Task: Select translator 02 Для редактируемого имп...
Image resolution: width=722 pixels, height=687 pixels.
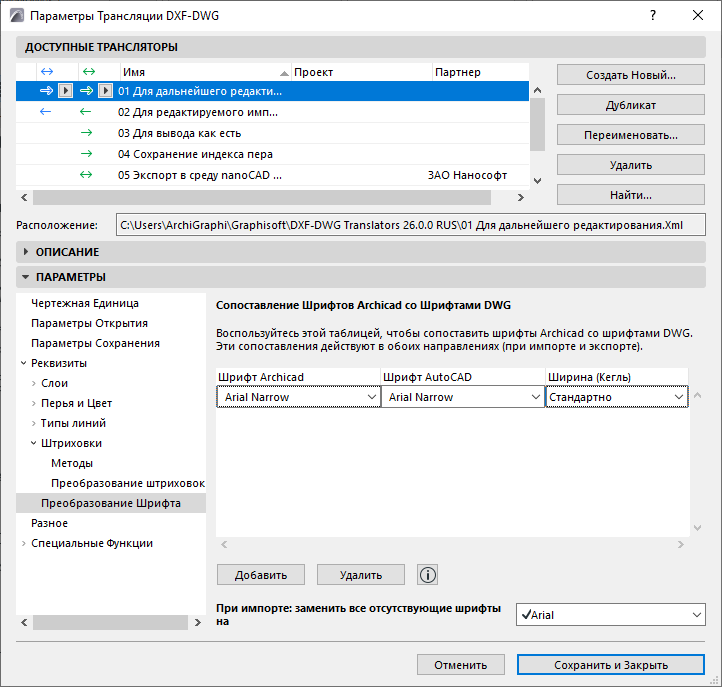Action: click(272, 112)
